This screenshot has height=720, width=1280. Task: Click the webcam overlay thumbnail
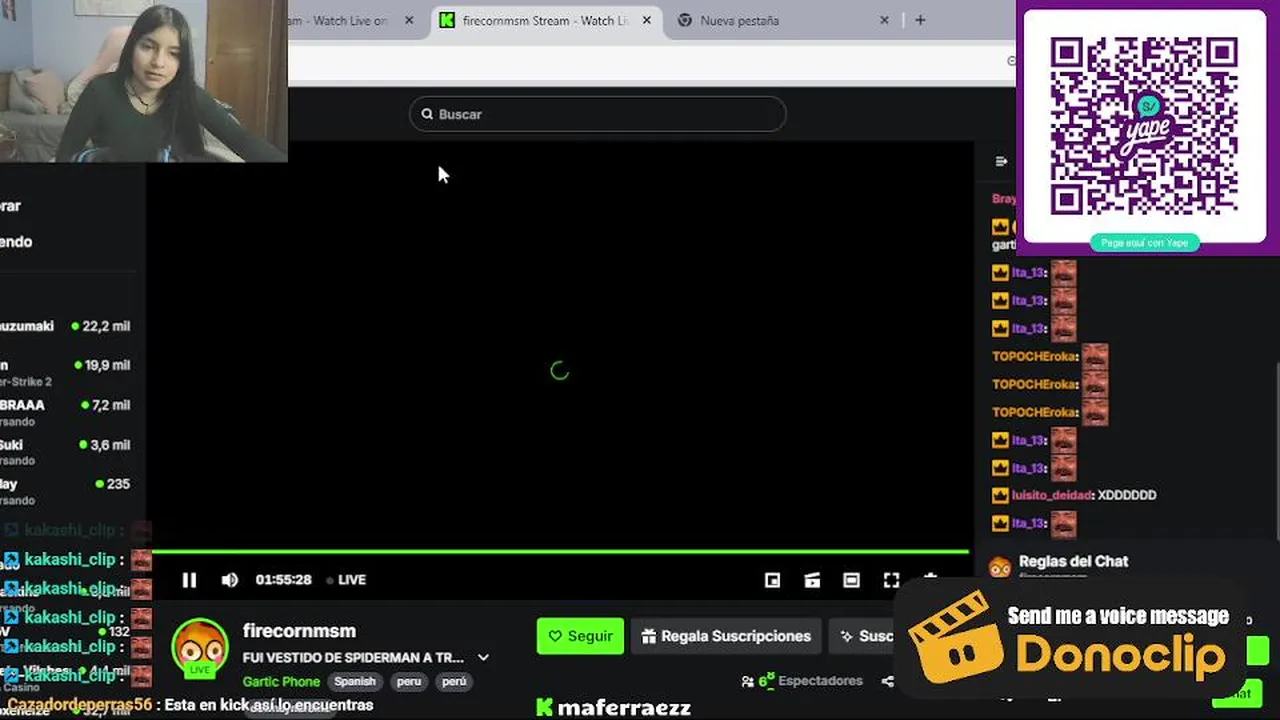pyautogui.click(x=144, y=81)
